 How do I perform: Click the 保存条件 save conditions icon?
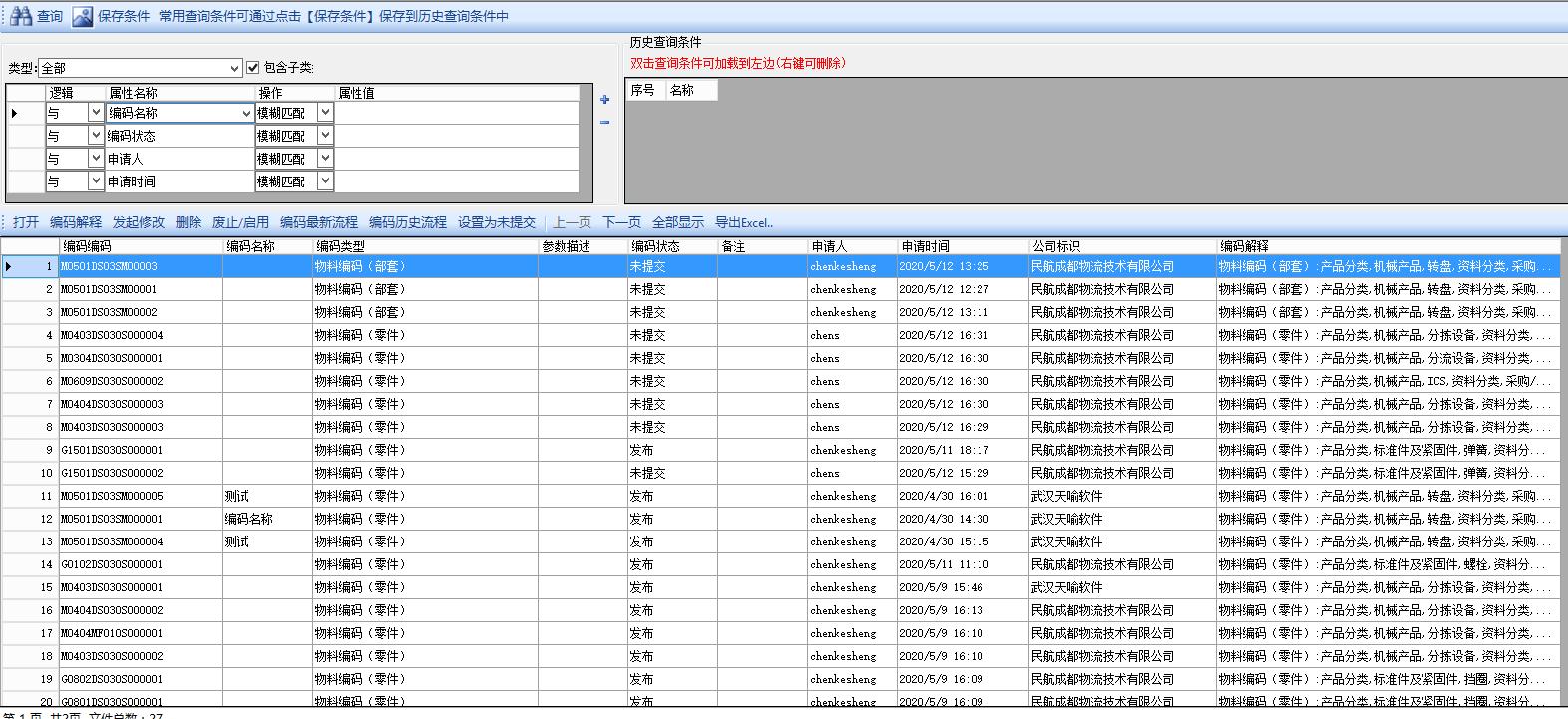point(83,16)
